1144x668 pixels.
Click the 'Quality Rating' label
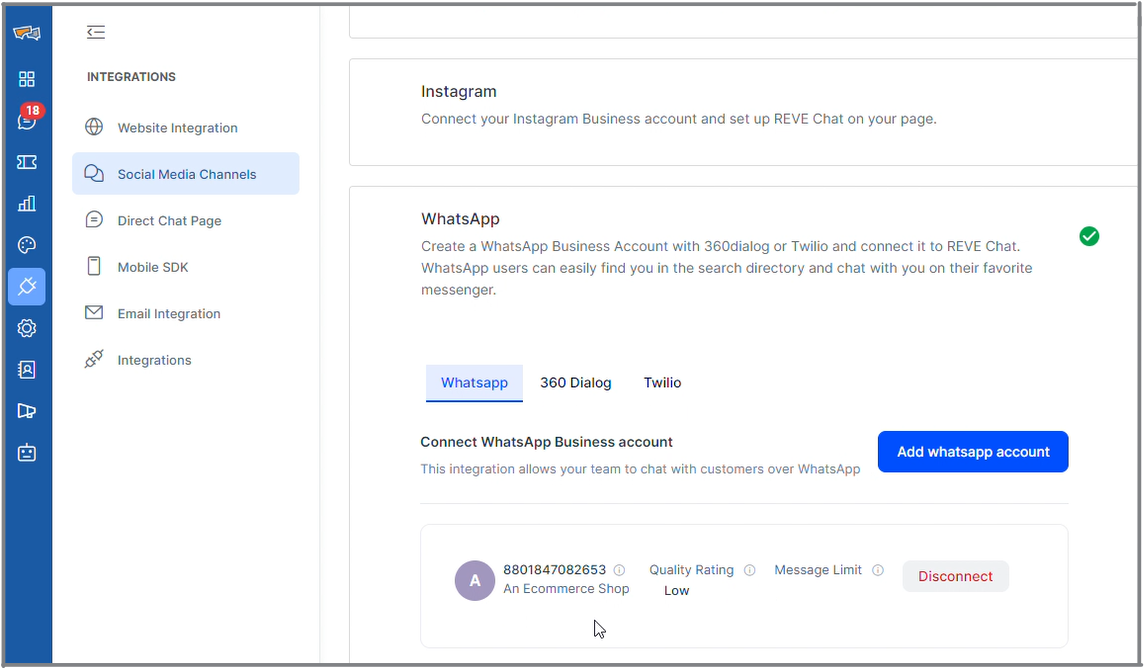coord(692,570)
